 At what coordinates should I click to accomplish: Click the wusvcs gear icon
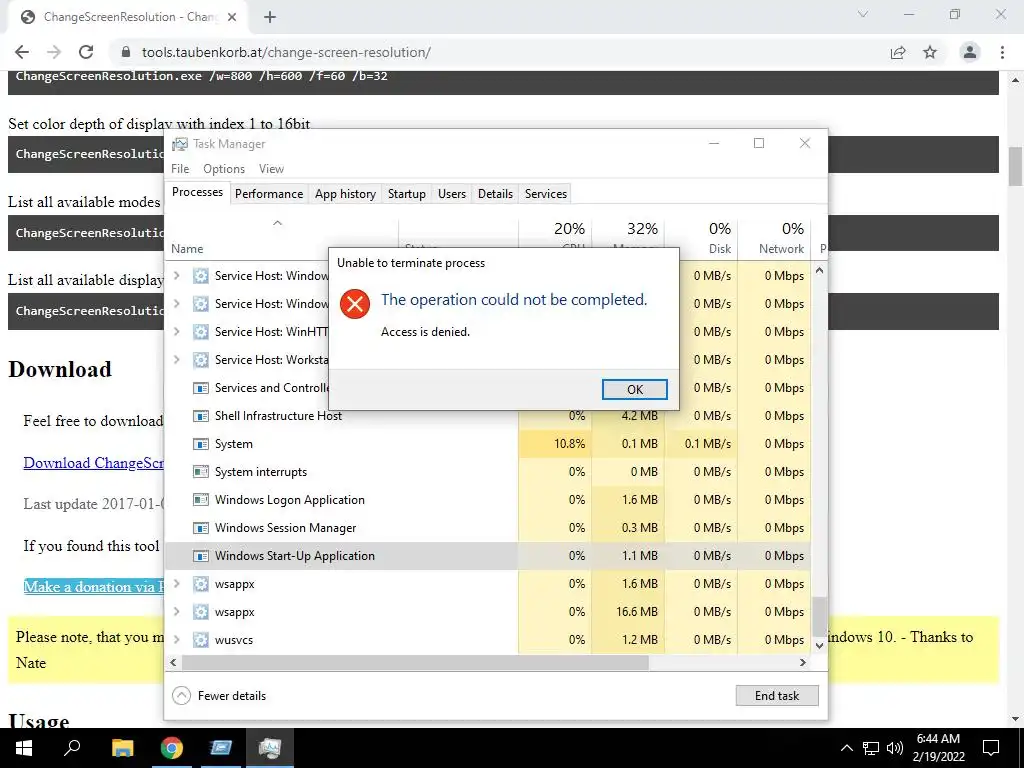(200, 640)
